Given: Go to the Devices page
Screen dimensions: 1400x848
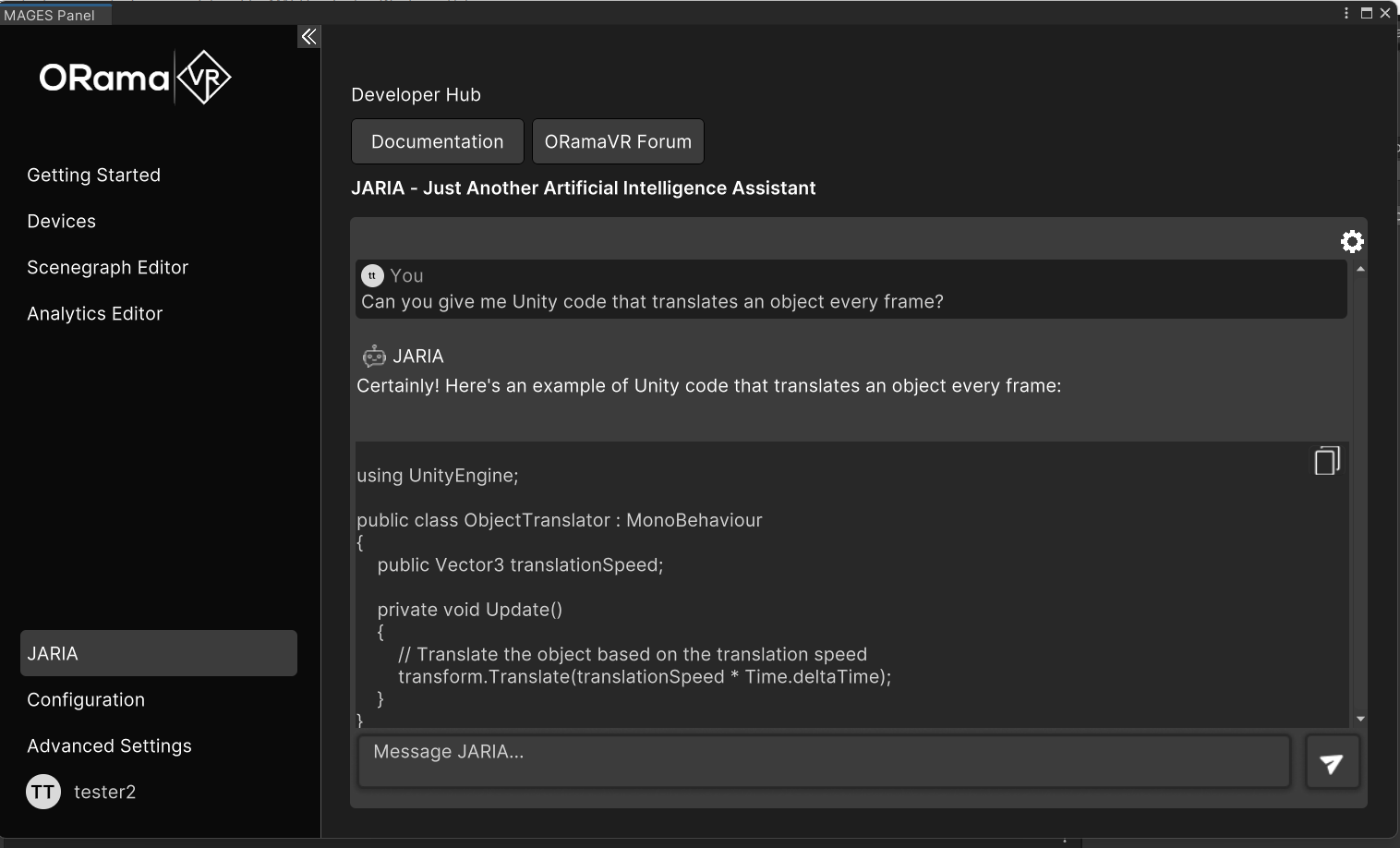Looking at the screenshot, I should 62,222.
